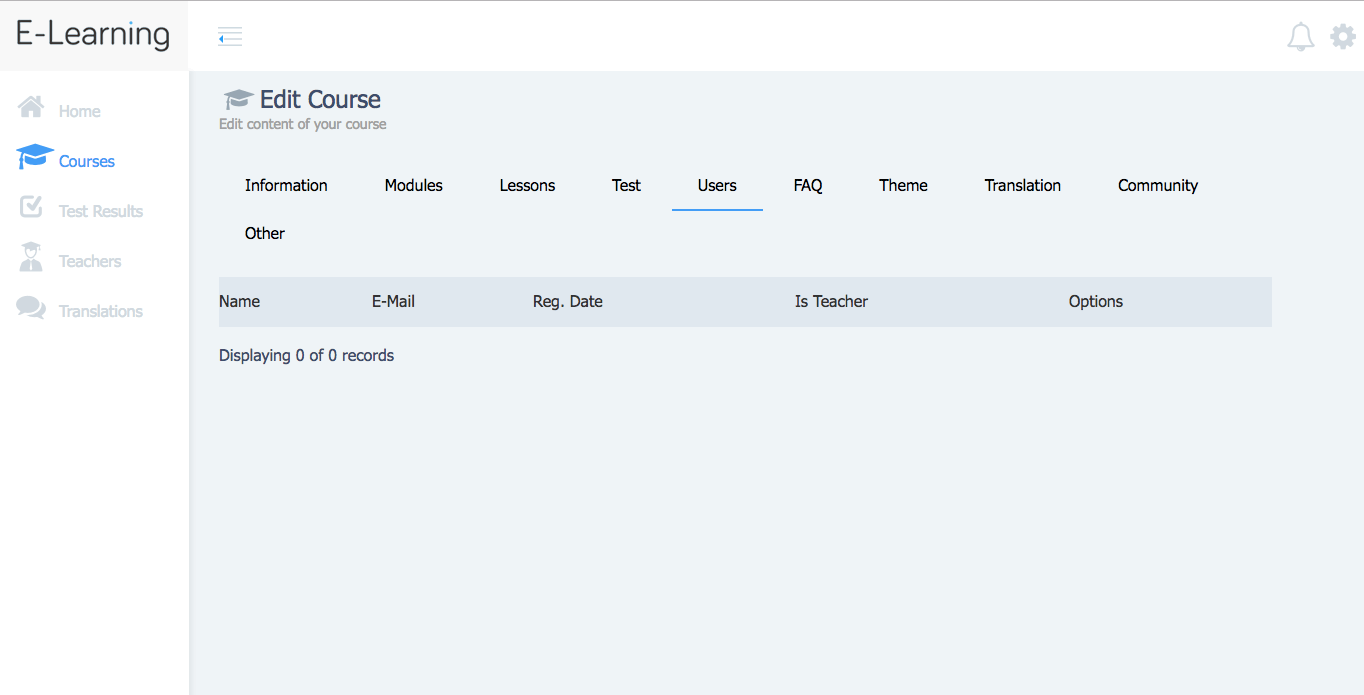The height and width of the screenshot is (695, 1364).
Task: Click the Home house icon
Action: point(31,107)
